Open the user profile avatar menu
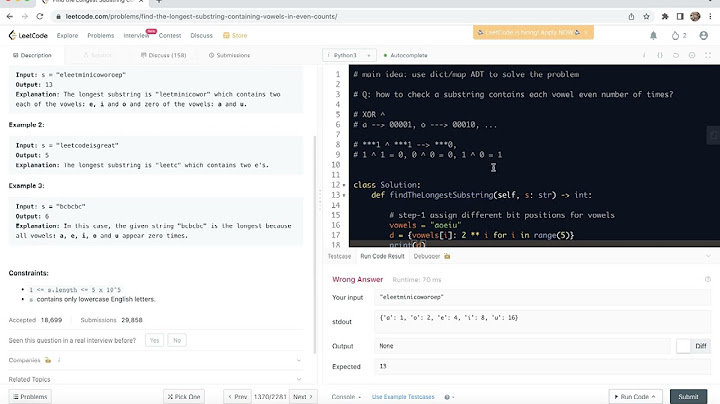This screenshot has height=404, width=720. pyautogui.click(x=703, y=35)
